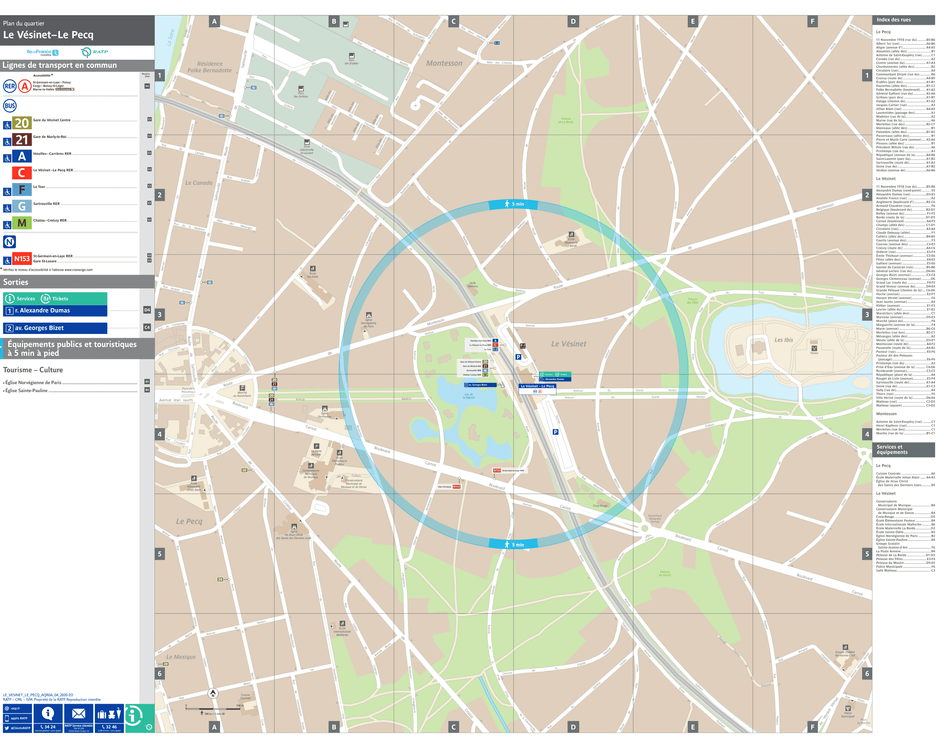Click the RER A line badge
This screenshot has width=944, height=748.
24,86
